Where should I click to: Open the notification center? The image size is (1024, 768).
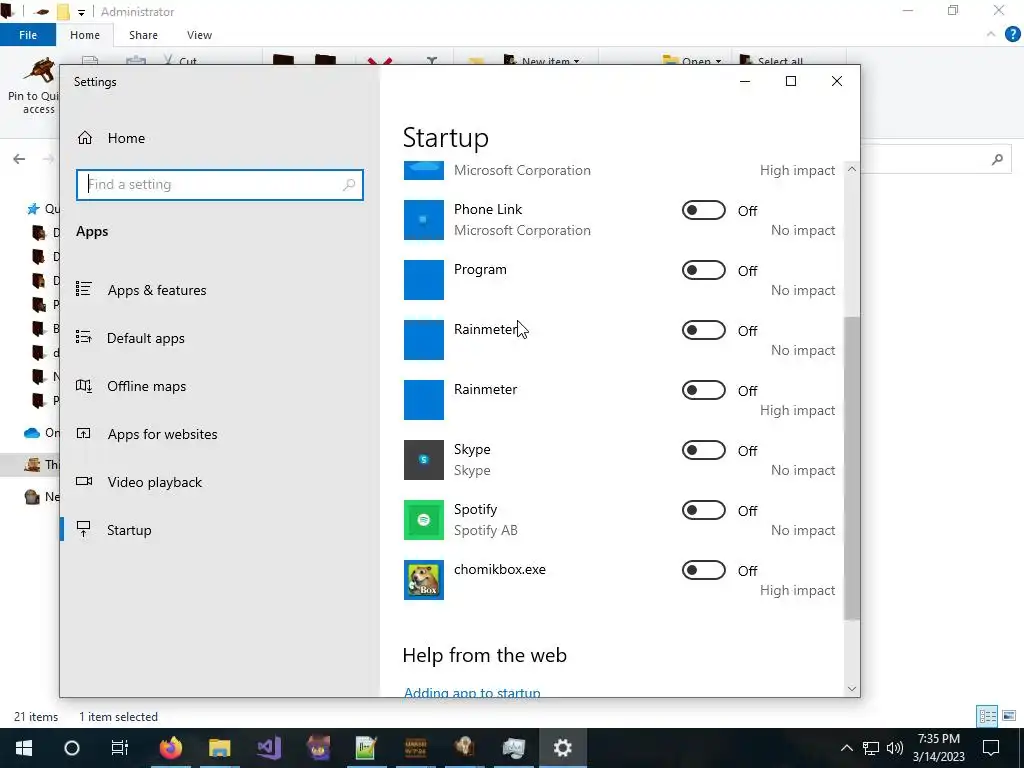coord(991,748)
